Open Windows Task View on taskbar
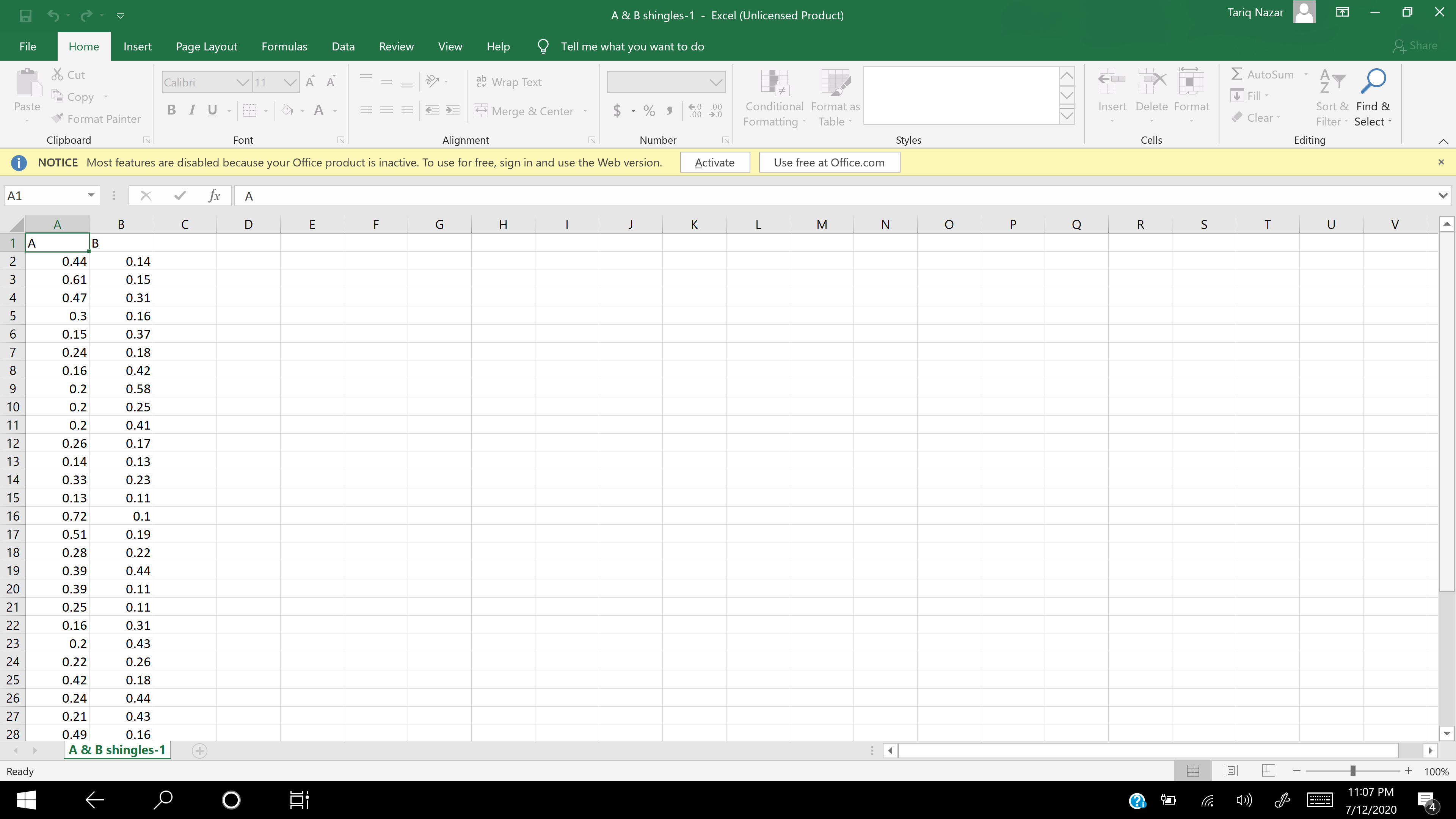 click(299, 799)
